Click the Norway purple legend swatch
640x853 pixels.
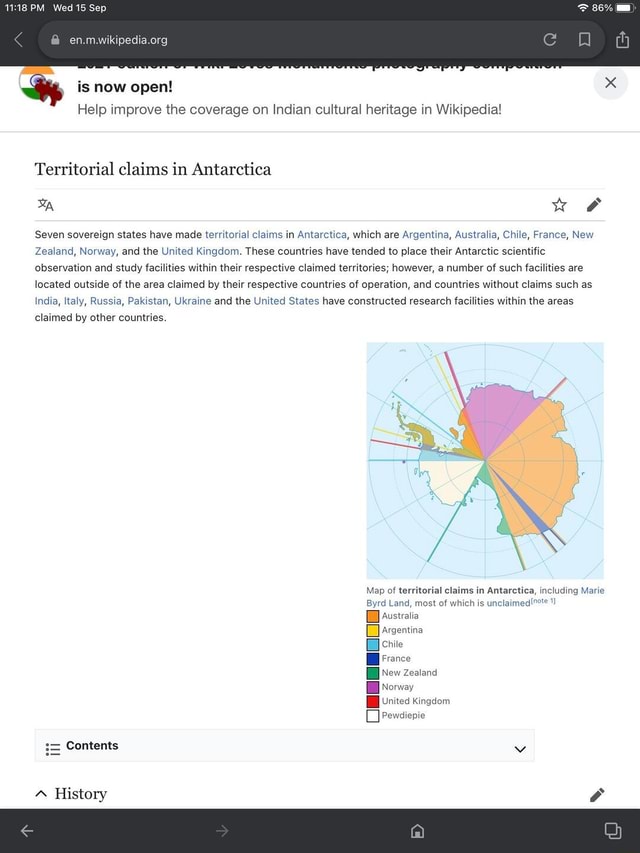372,687
